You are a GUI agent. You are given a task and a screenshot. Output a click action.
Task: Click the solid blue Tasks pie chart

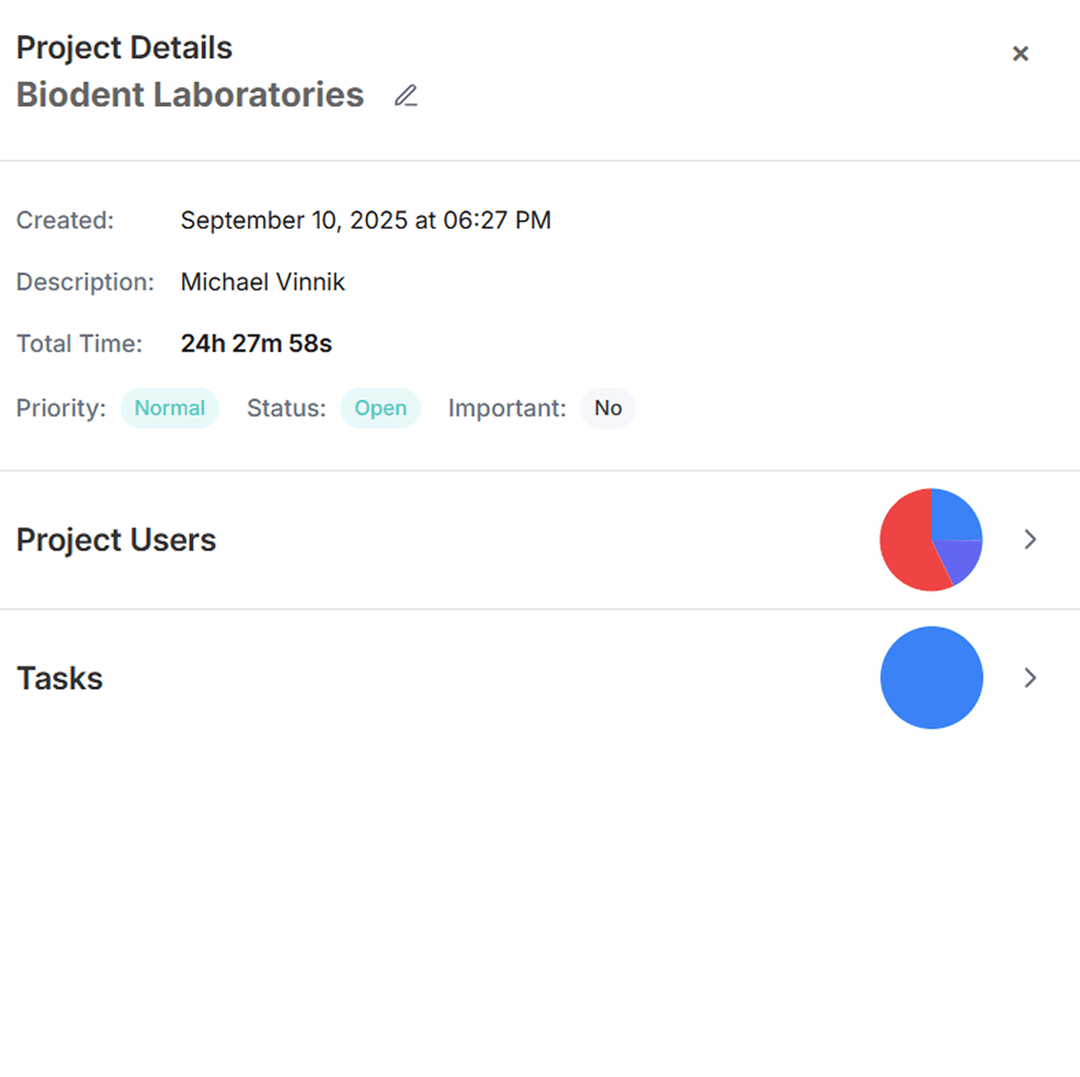pyautogui.click(x=931, y=678)
